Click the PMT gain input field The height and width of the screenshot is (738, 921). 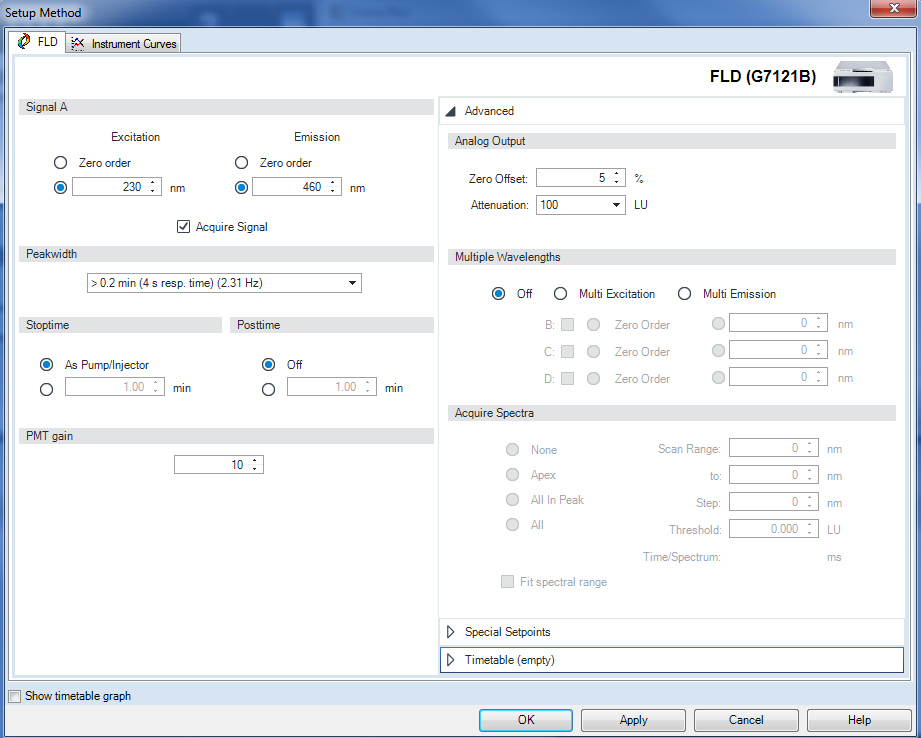pos(211,464)
